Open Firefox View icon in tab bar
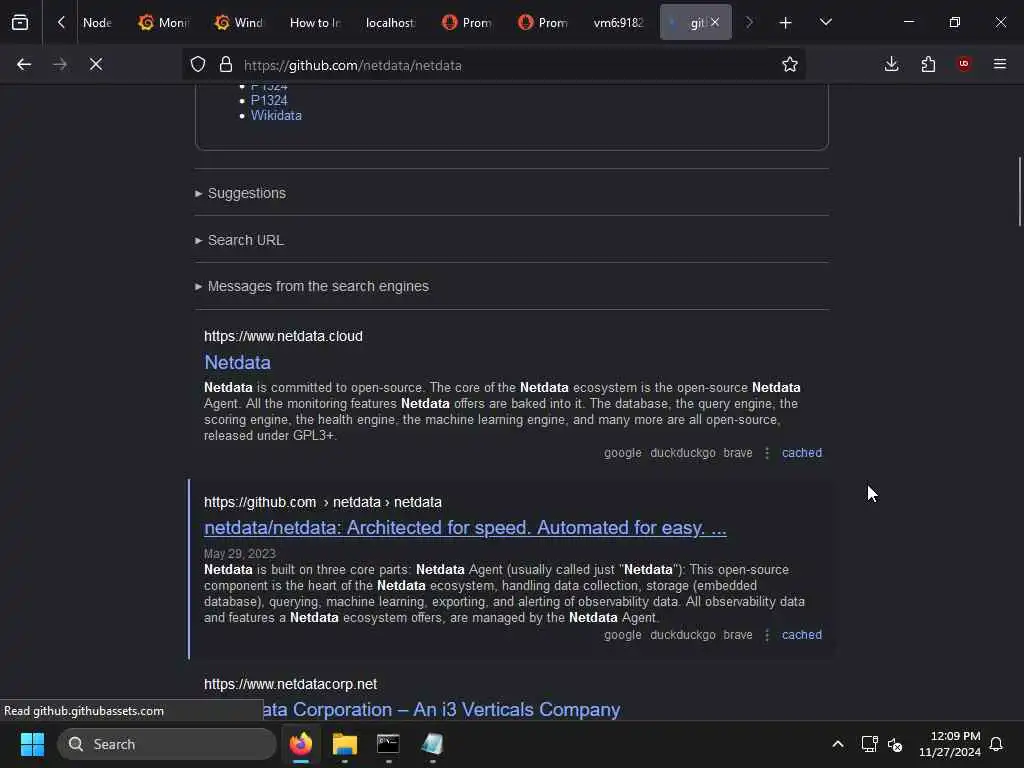1024x768 pixels. [20, 23]
